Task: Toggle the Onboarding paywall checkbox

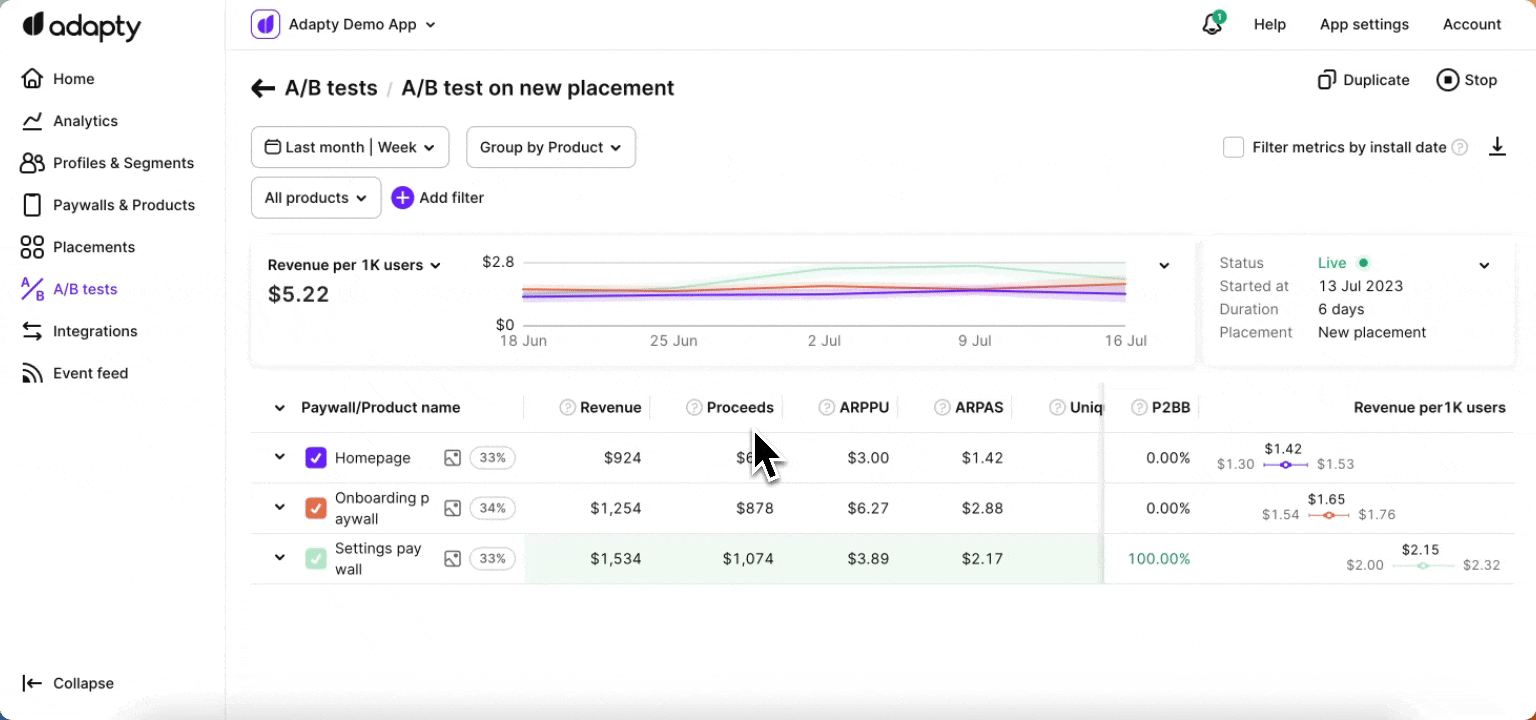Action: (315, 508)
